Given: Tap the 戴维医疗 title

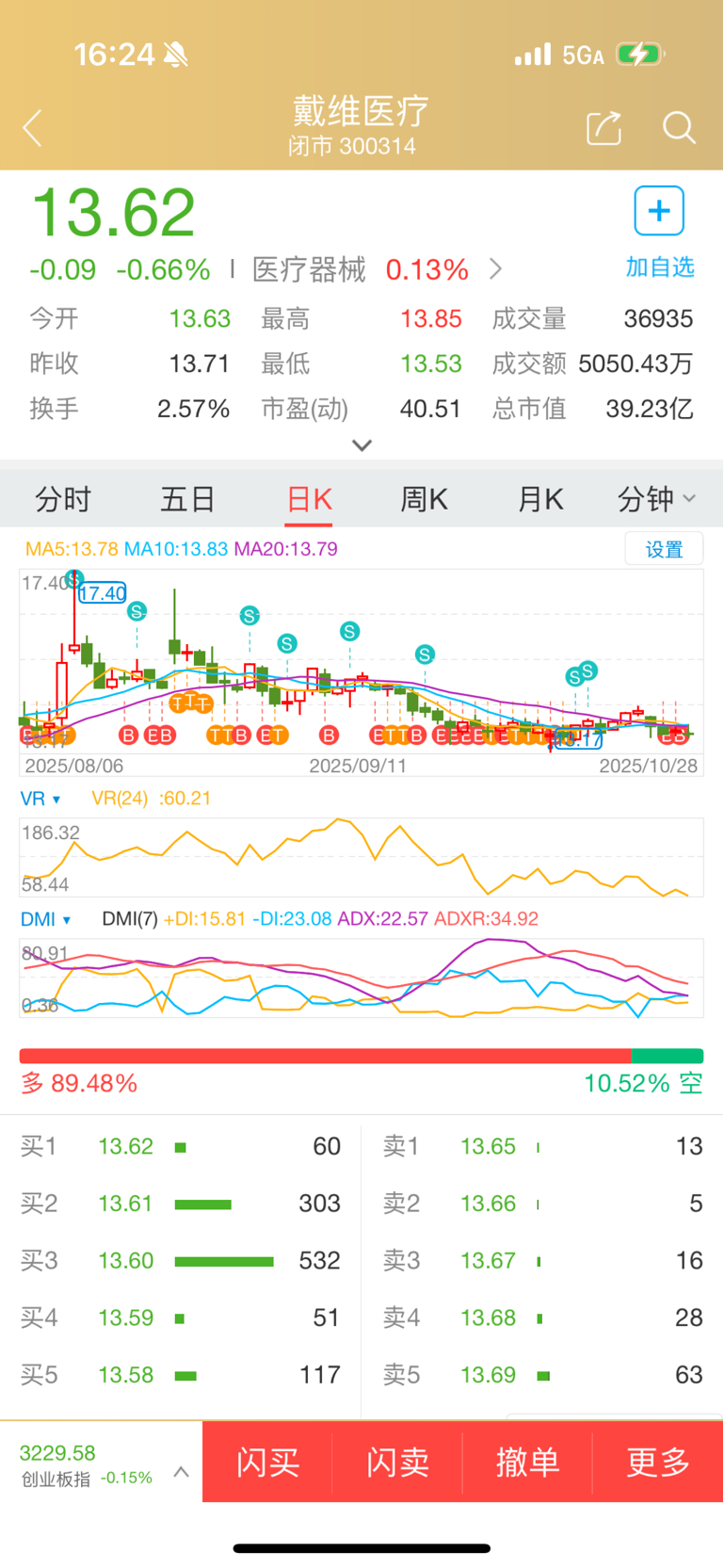Looking at the screenshot, I should (361, 111).
